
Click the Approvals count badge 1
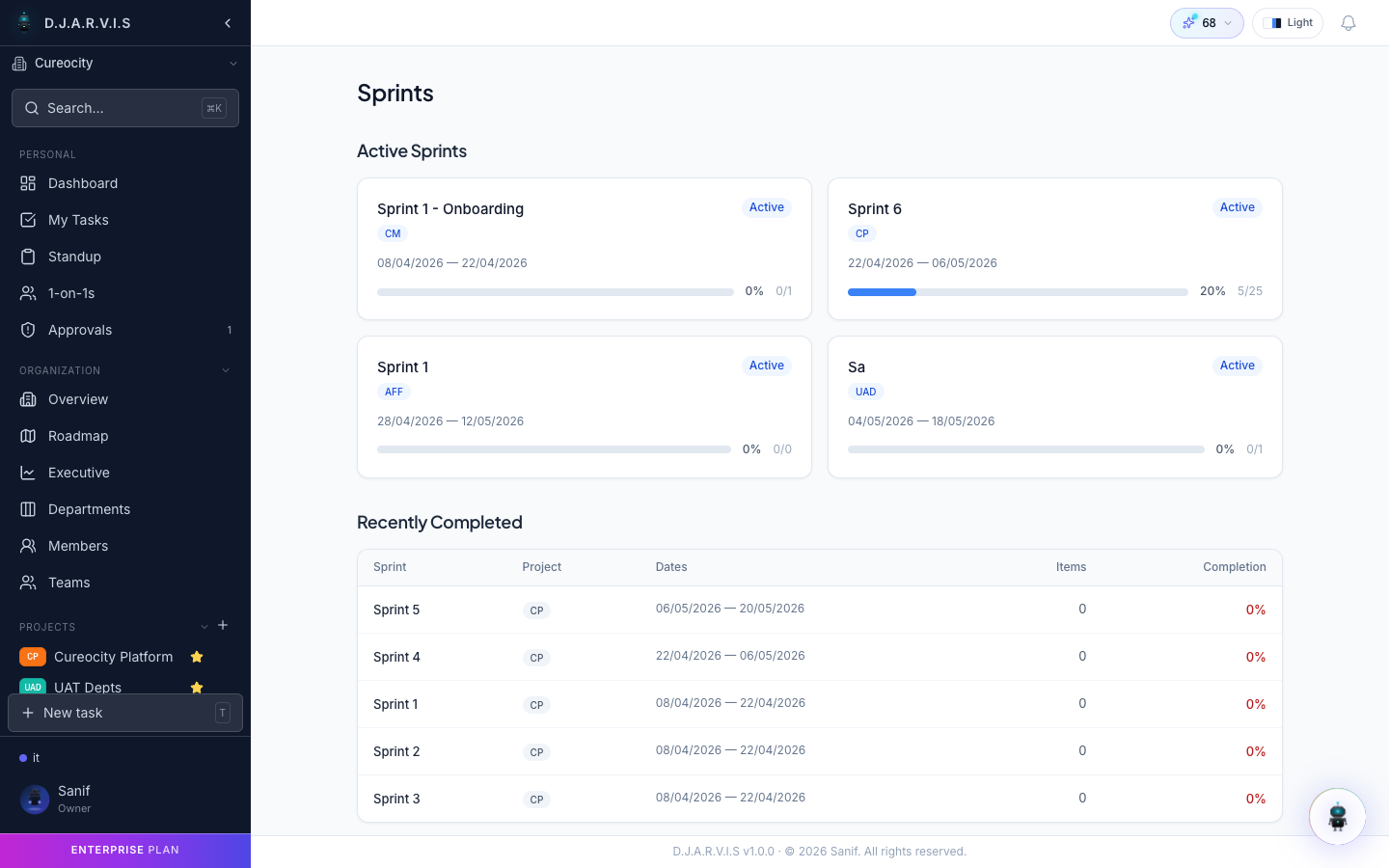click(230, 330)
